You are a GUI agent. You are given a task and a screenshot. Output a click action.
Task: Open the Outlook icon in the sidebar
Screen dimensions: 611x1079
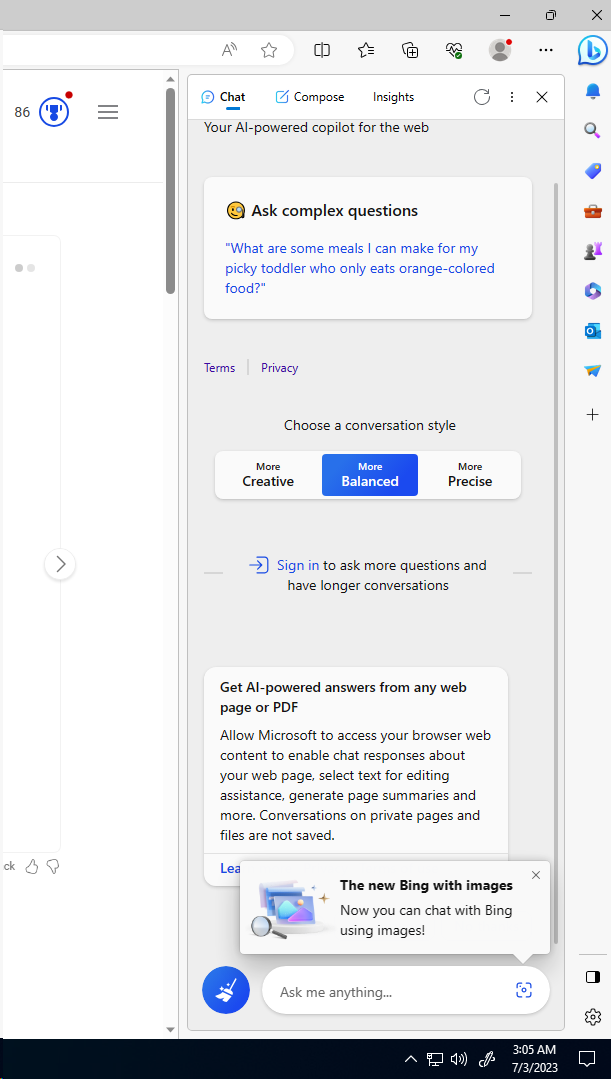click(x=592, y=331)
